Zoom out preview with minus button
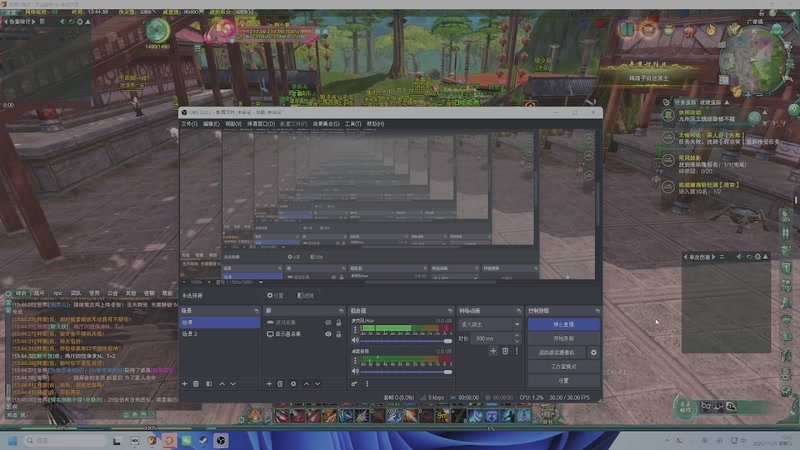 (x=184, y=282)
